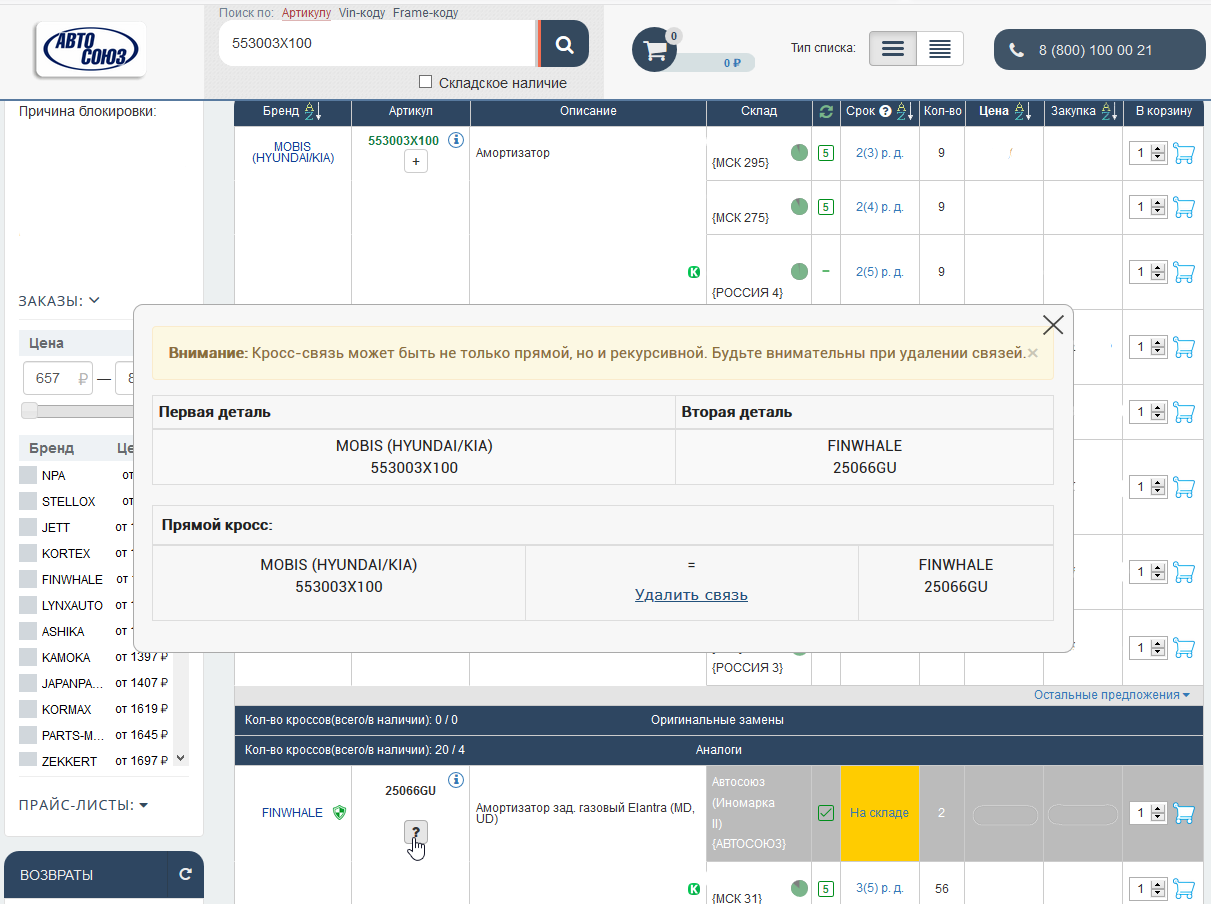Viewport: 1211px width, 904px height.
Task: Click the green refresh column header icon
Action: point(825,111)
